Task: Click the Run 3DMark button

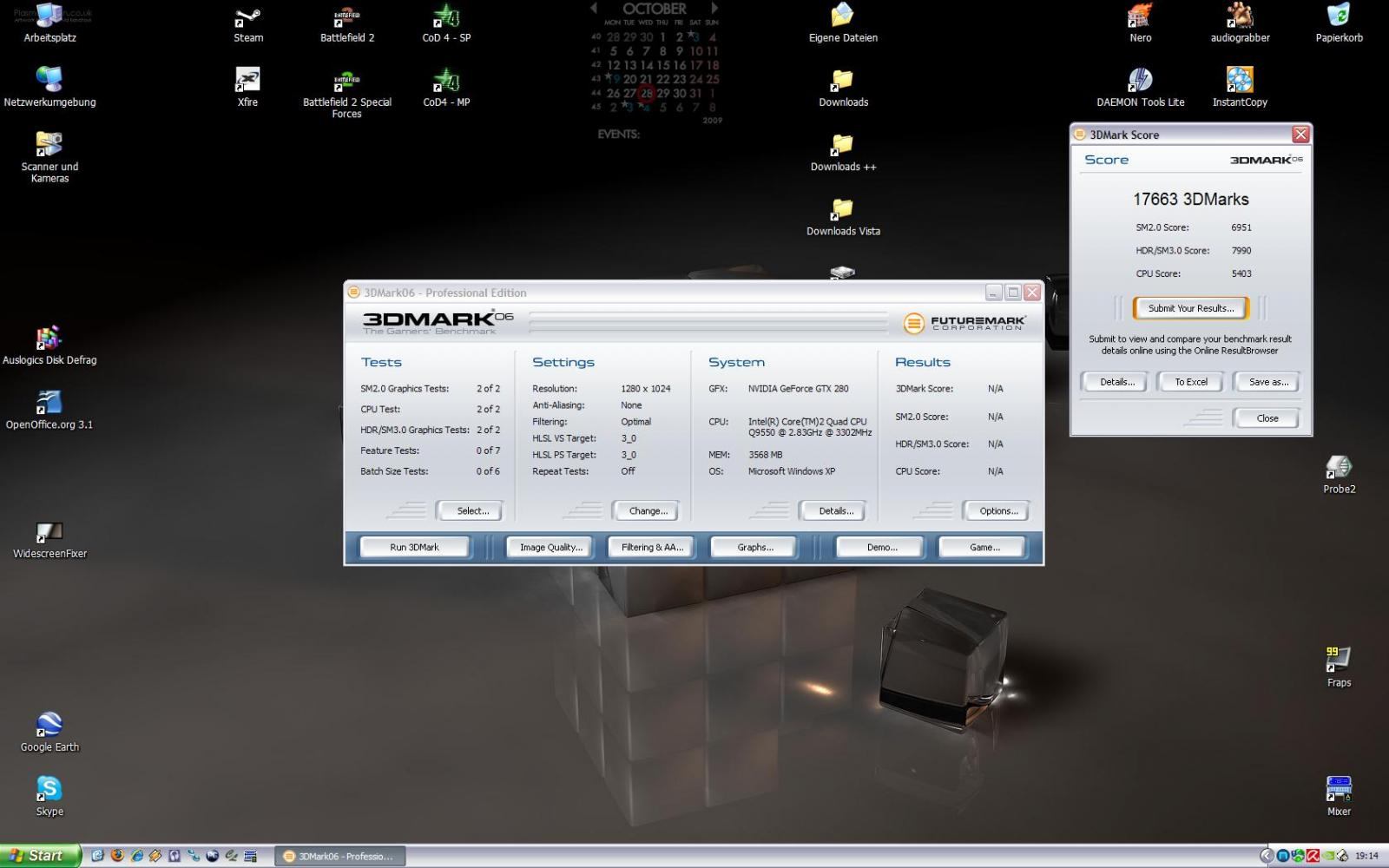Action: [414, 547]
